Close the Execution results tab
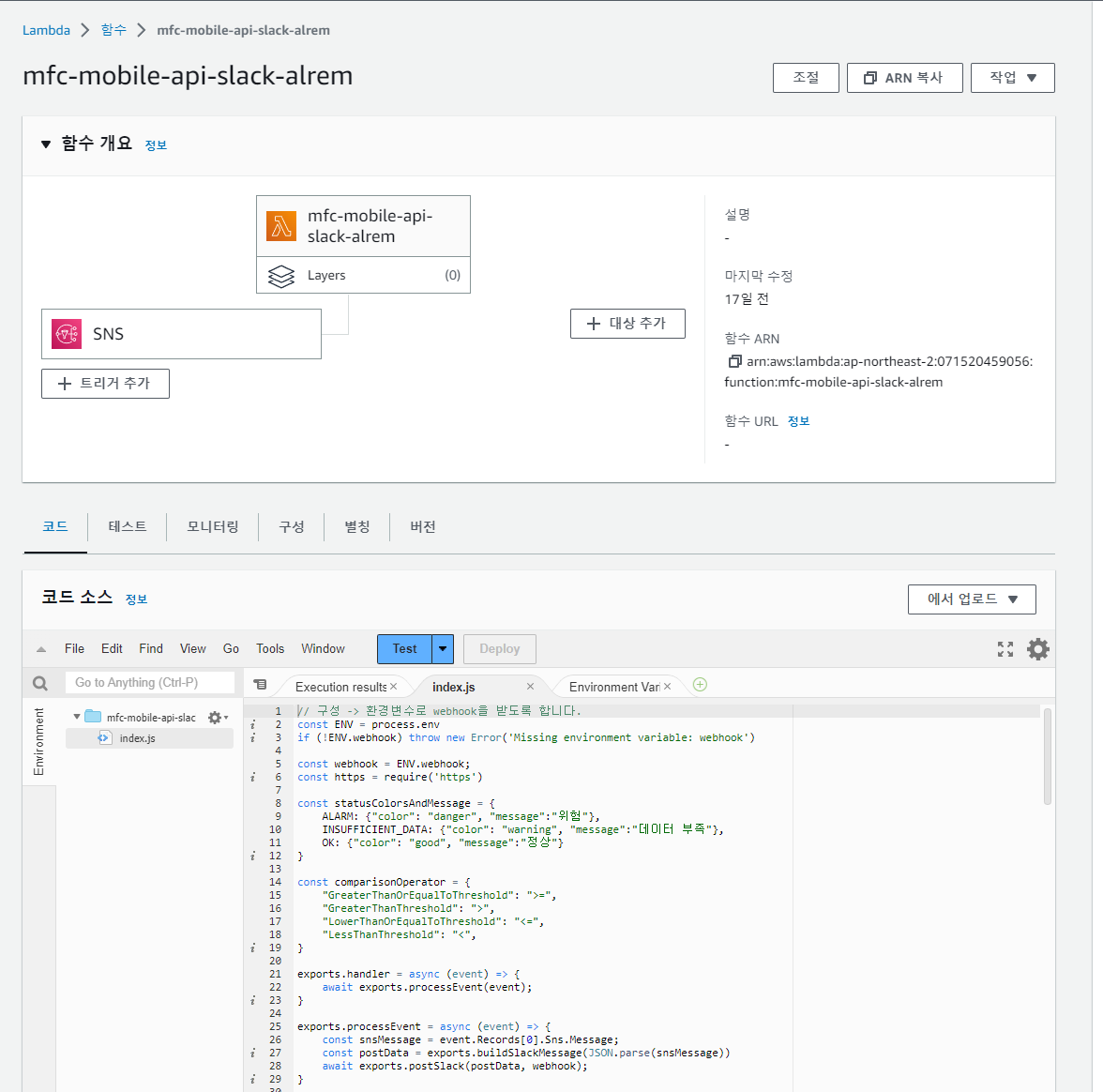This screenshot has height=1092, width=1103. click(393, 686)
